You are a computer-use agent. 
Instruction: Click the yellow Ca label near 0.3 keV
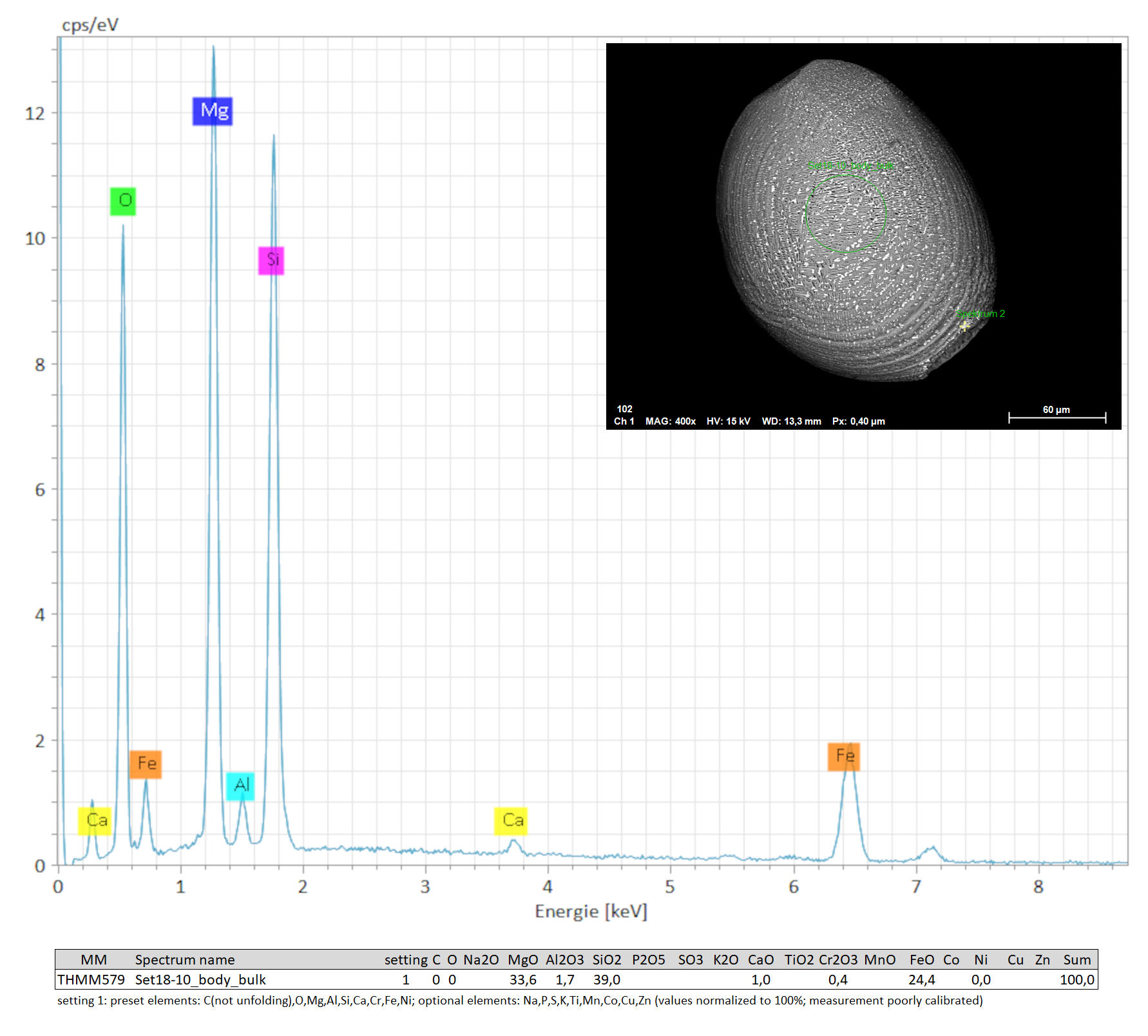95,821
